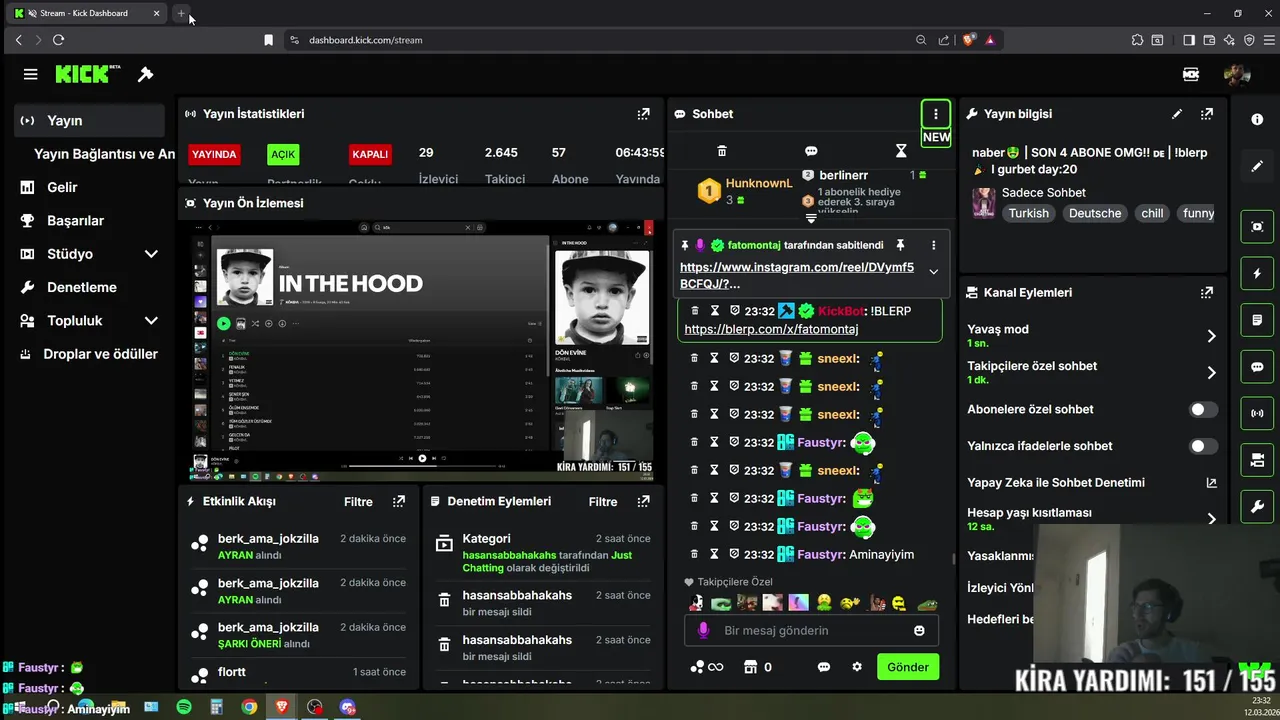1280x720 pixels.
Task: Click the Turkish tag
Action: 1029,213
